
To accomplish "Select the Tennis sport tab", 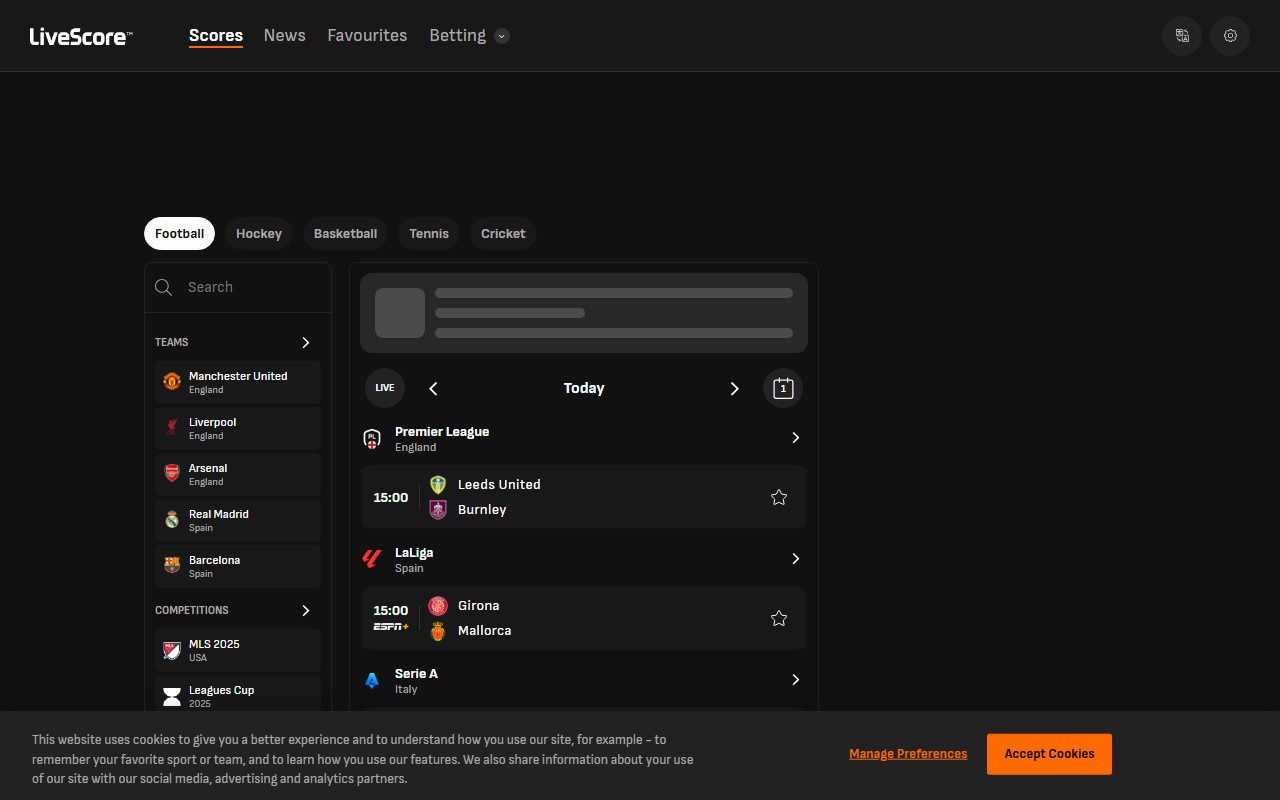I will [429, 233].
